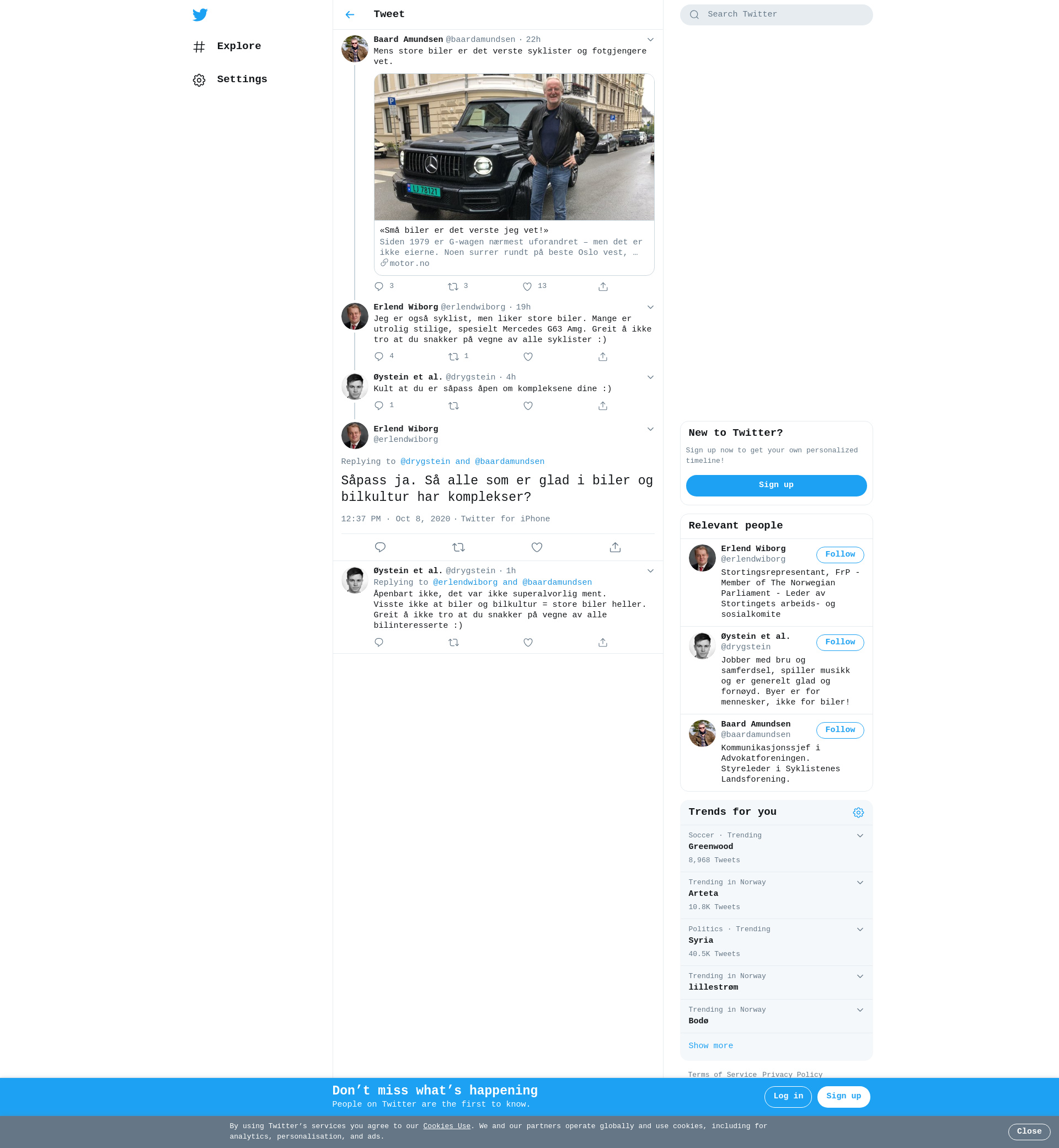Open Terms of Service link
This screenshot has height=1148, width=1059.
point(723,1075)
